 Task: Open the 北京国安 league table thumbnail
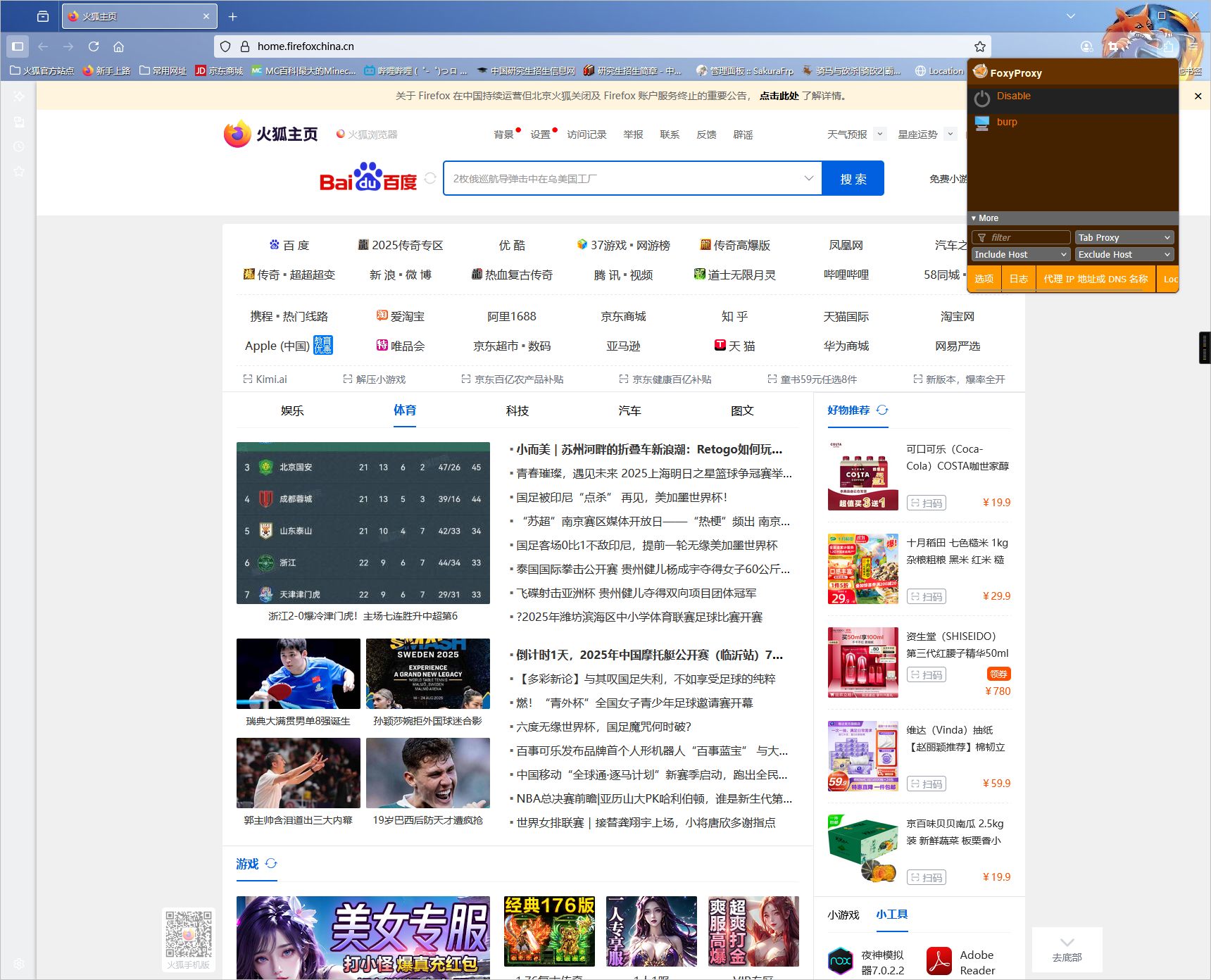click(363, 522)
